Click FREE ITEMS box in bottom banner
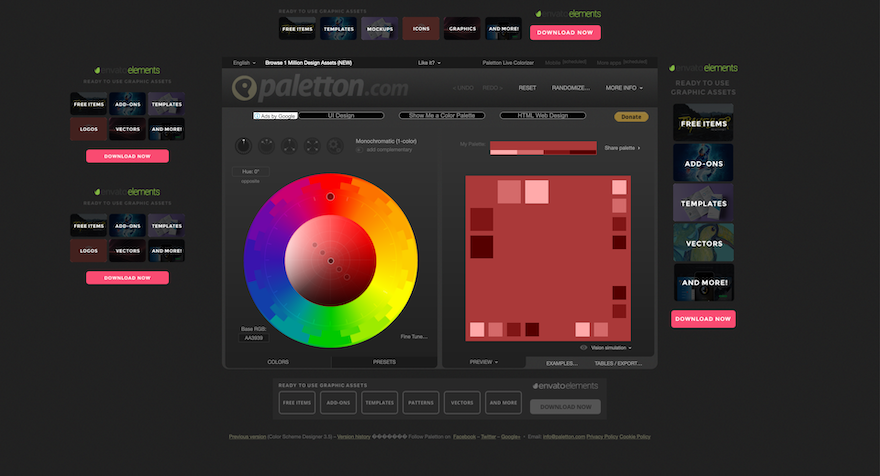The image size is (880, 476). [297, 402]
